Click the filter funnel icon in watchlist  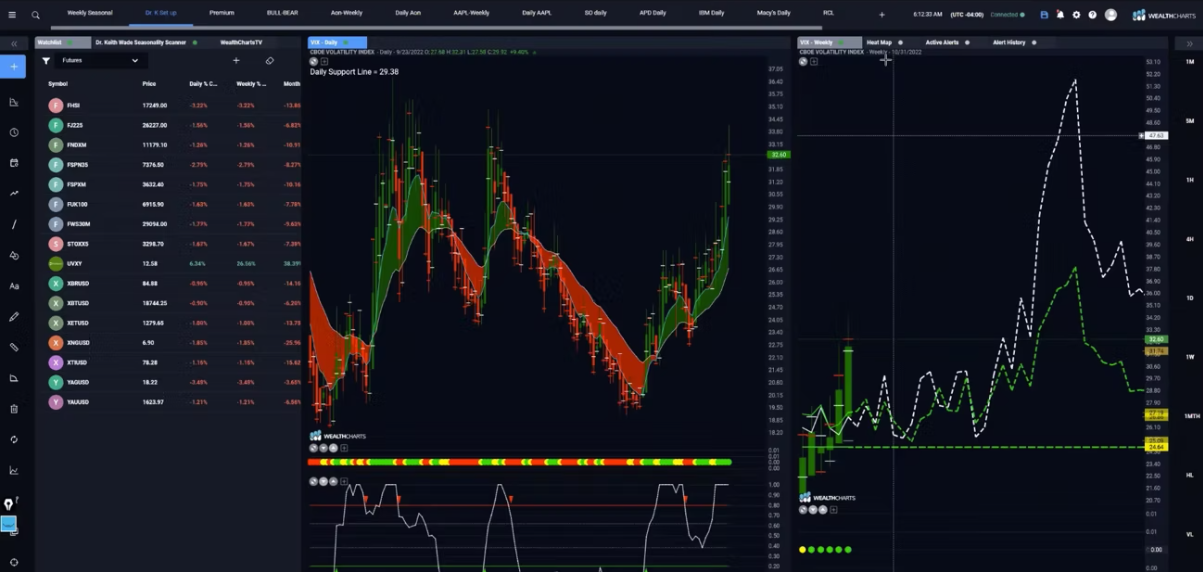[46, 61]
